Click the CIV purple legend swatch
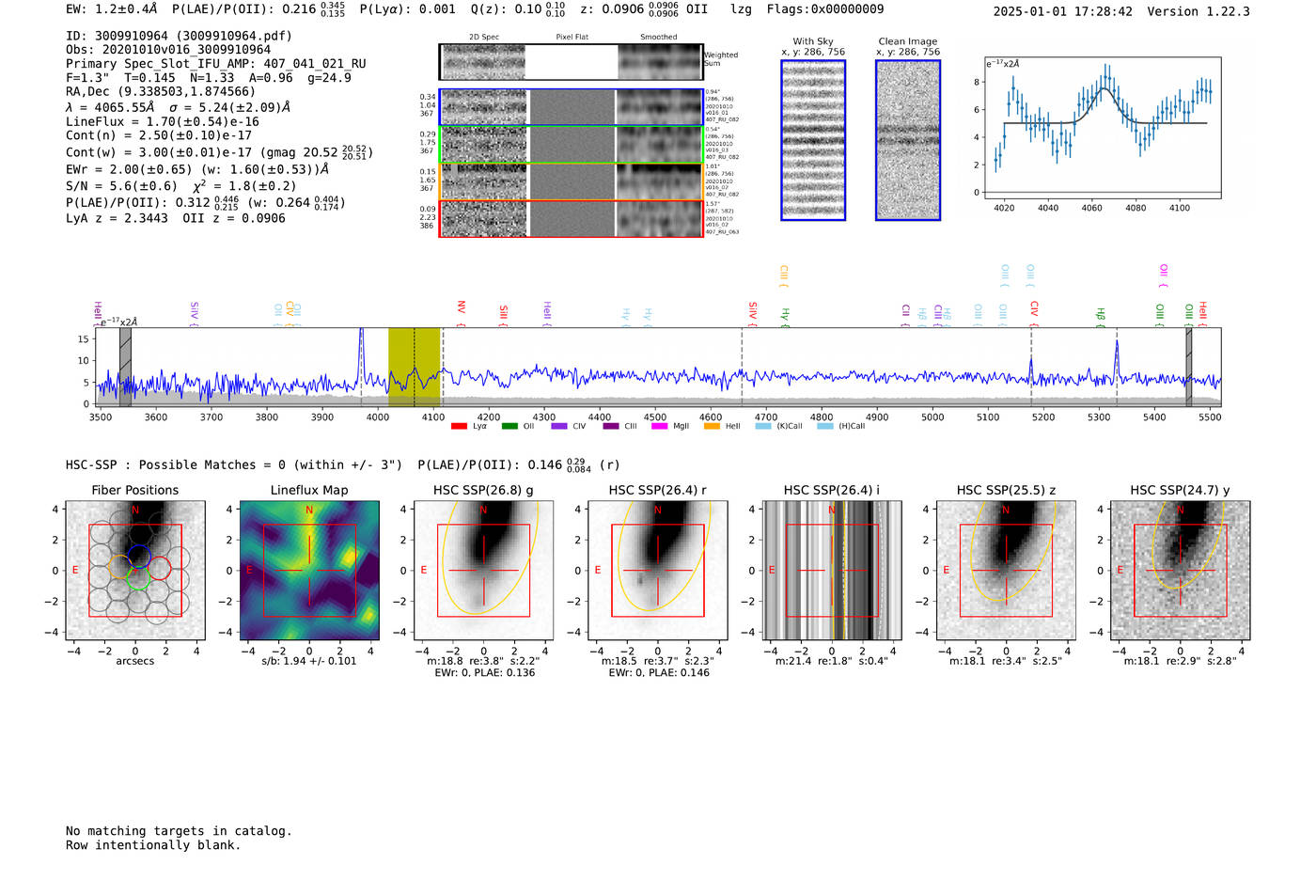 559,426
